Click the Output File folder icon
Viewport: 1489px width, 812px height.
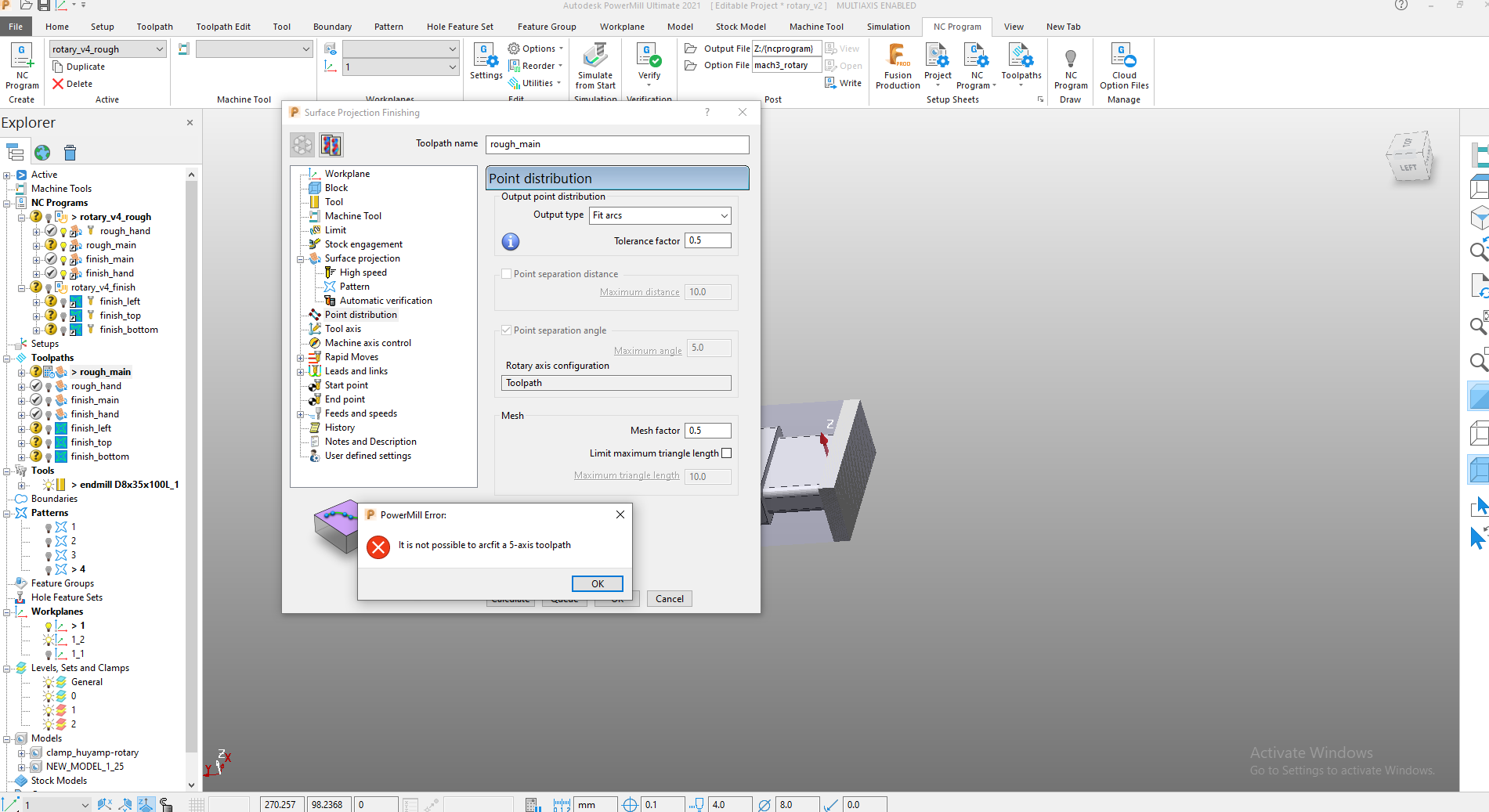[691, 49]
